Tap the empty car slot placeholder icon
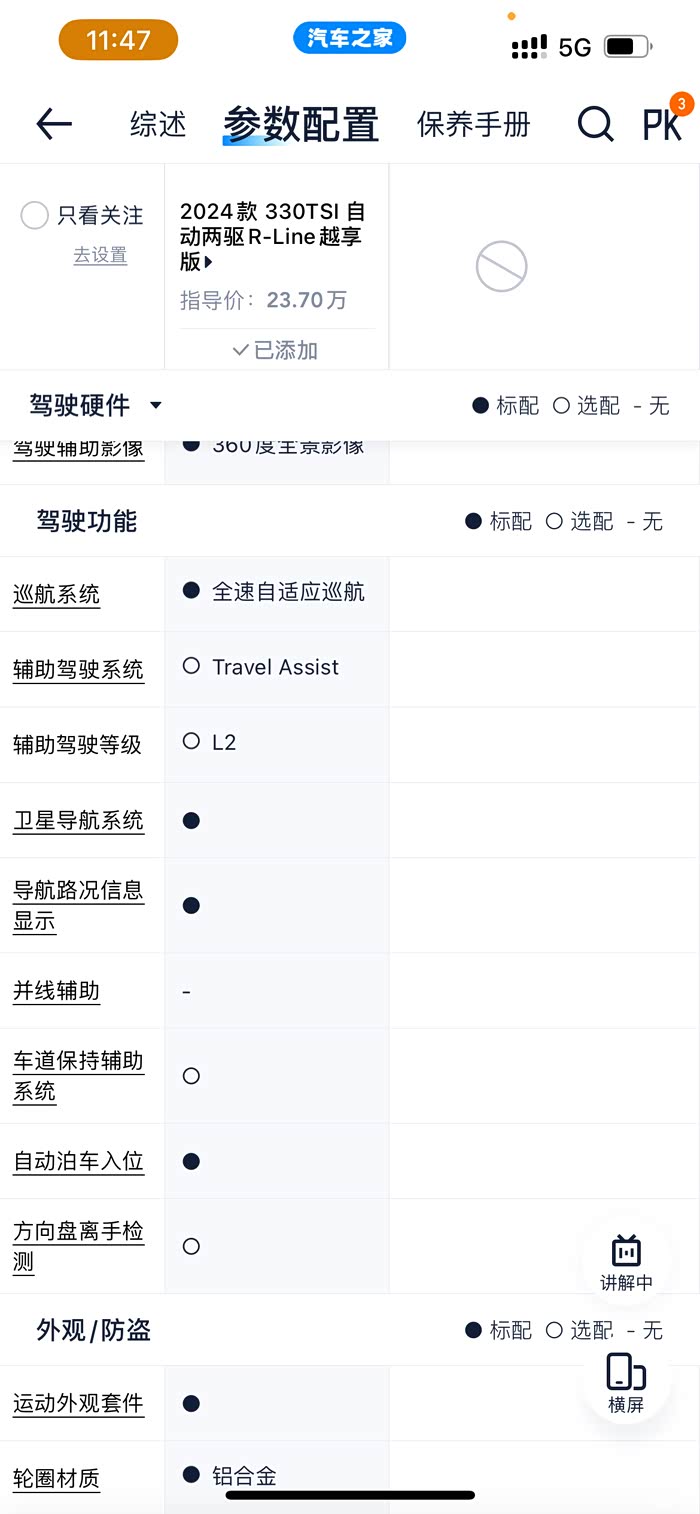Screen dimensions: 700x1514 501,266
